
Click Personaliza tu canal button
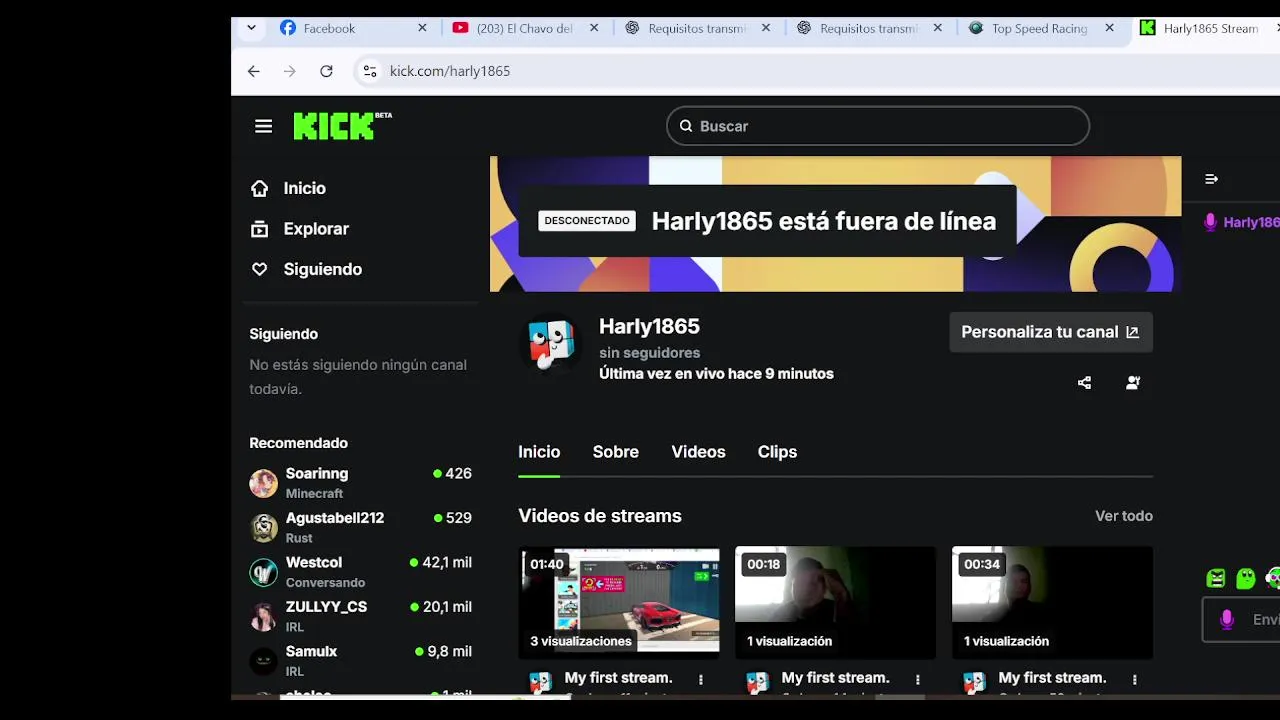coord(1051,332)
